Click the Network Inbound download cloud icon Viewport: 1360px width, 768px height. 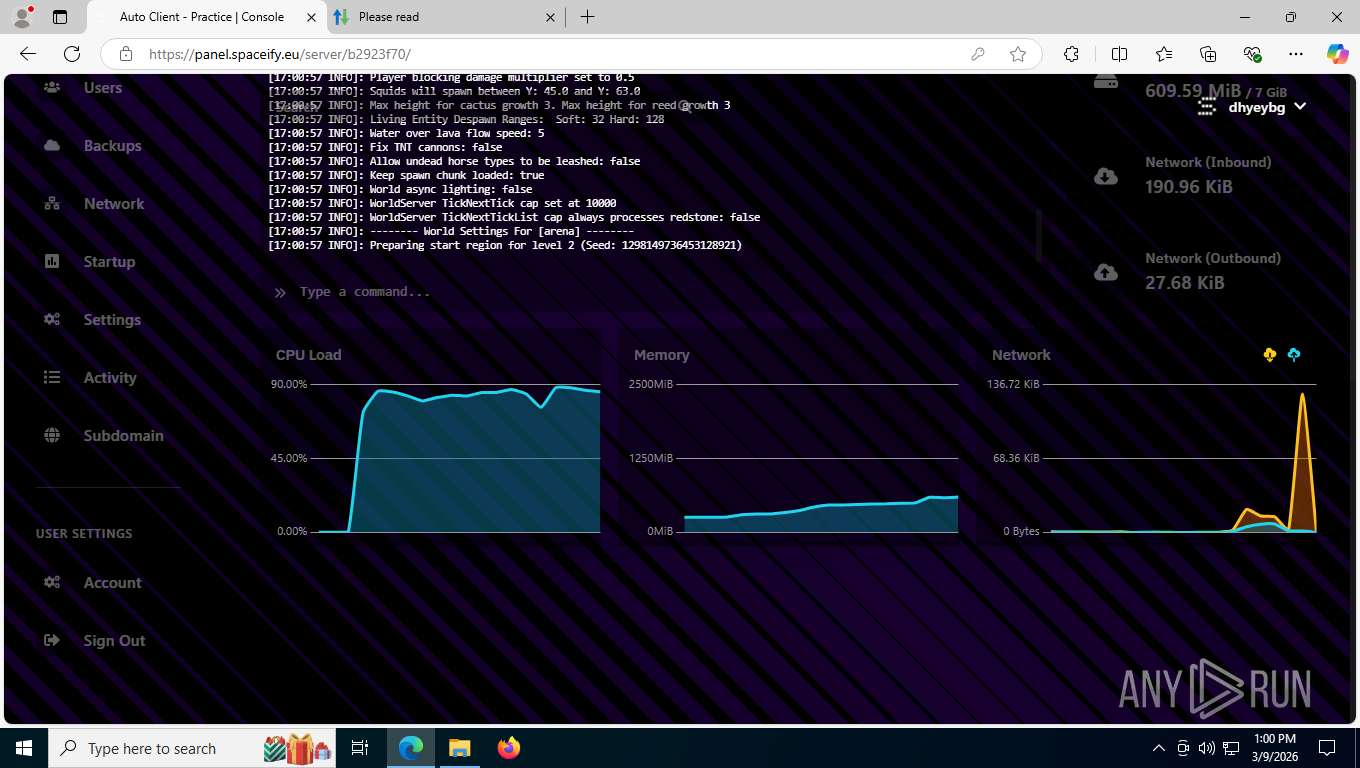[1106, 176]
